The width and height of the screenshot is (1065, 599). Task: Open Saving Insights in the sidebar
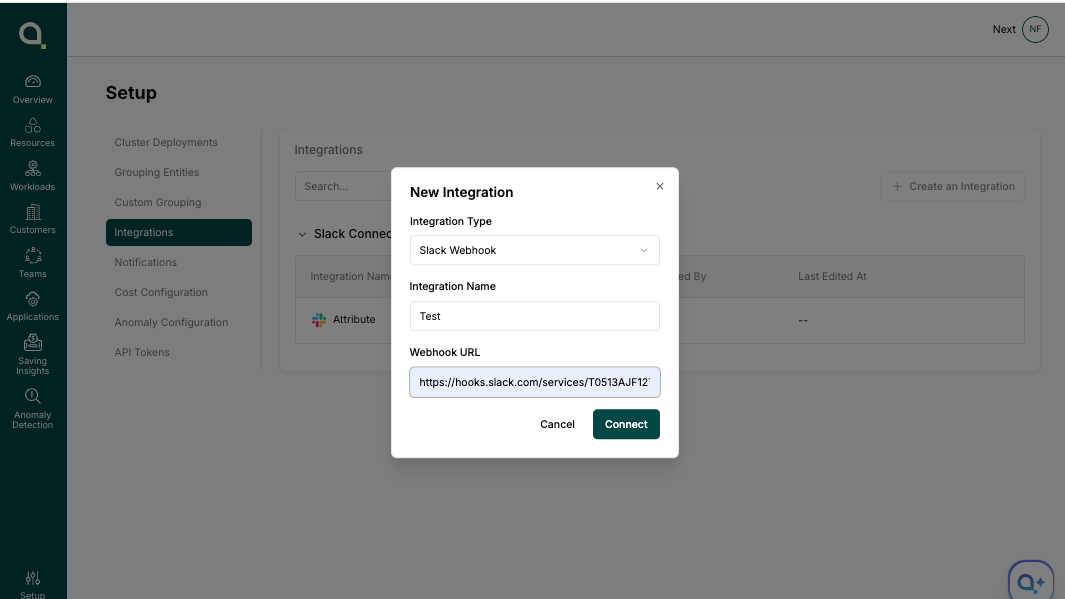pos(33,355)
